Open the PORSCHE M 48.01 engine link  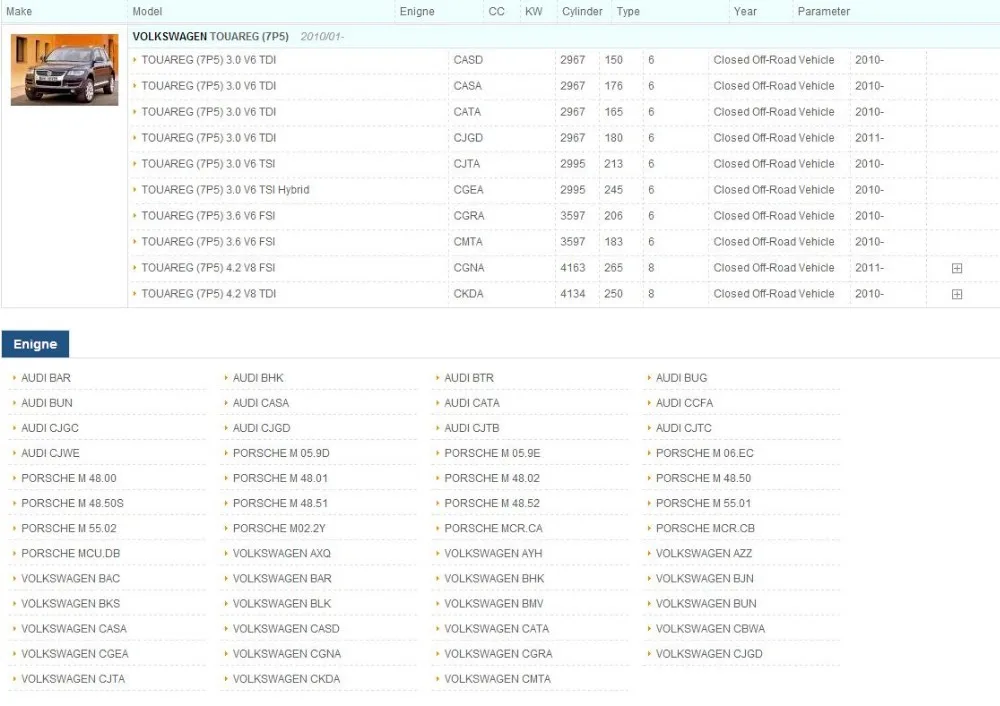click(x=280, y=478)
